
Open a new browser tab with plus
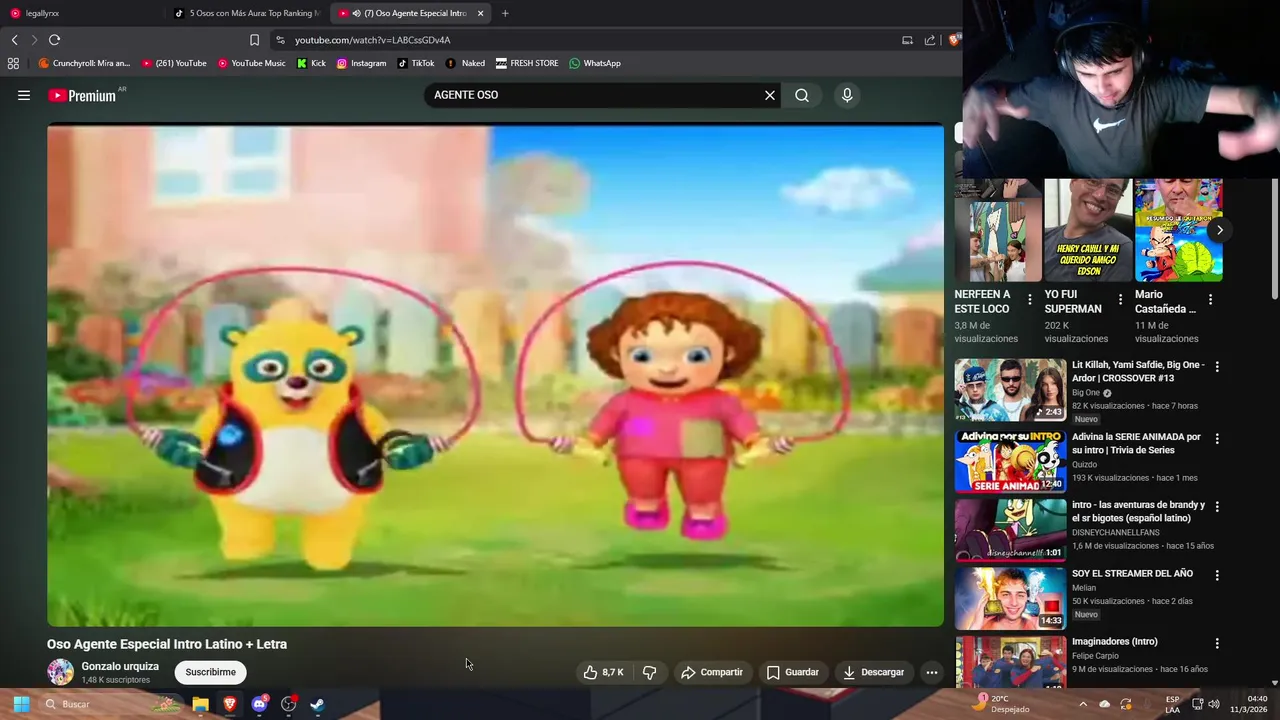tap(505, 13)
